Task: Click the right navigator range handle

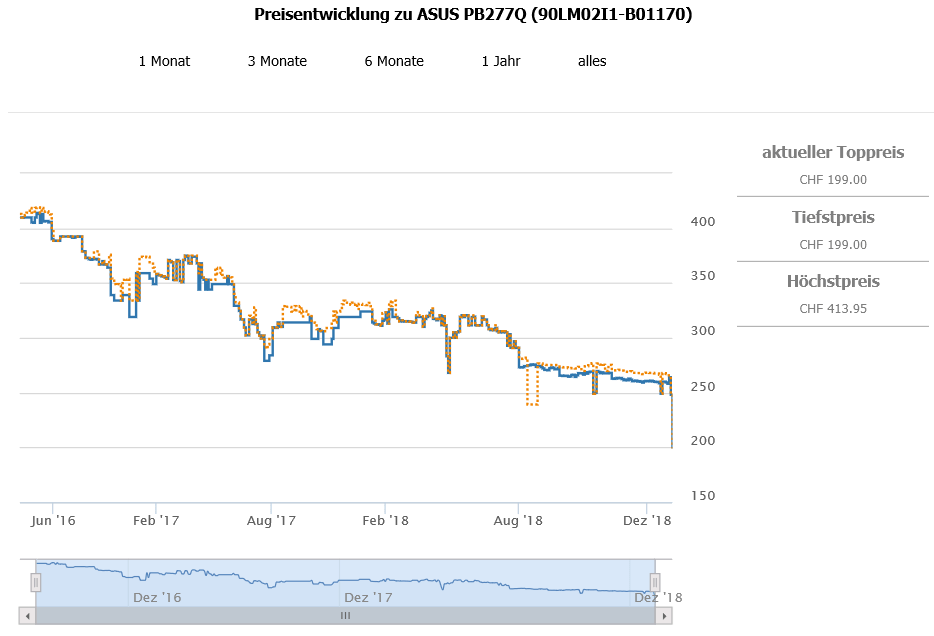Action: point(656,582)
